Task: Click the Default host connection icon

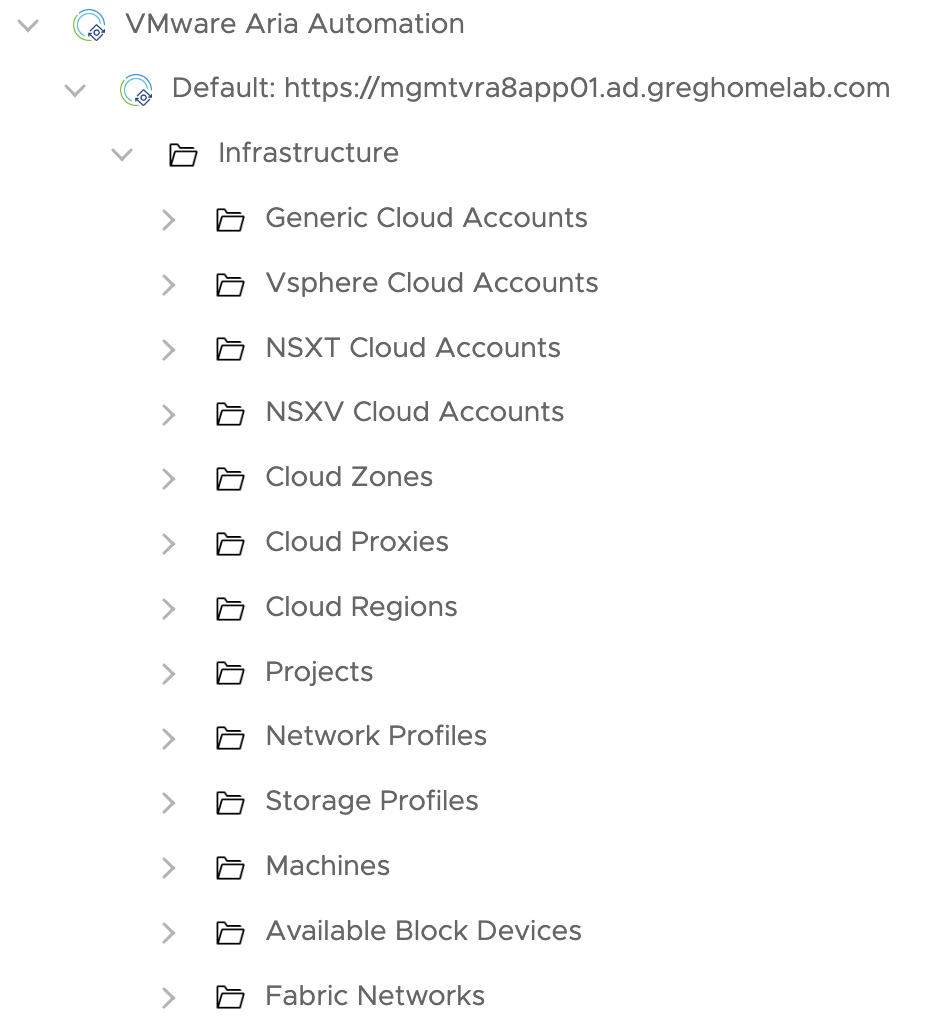Action: coord(136,90)
